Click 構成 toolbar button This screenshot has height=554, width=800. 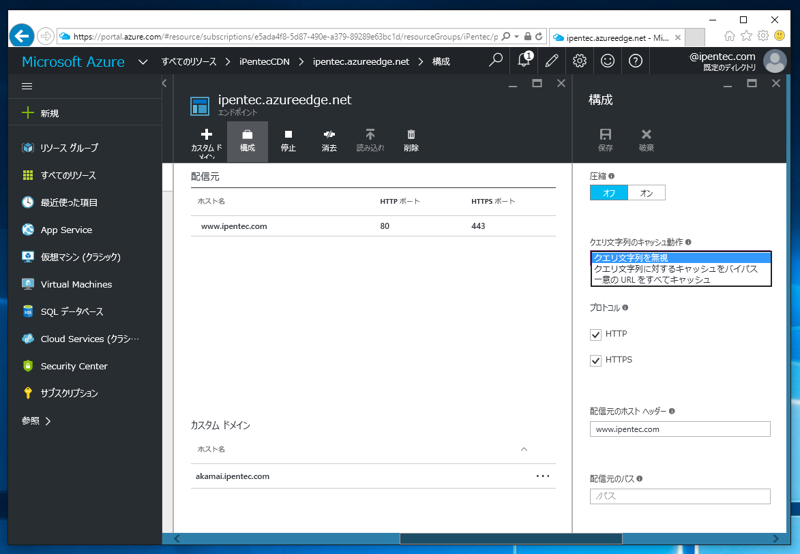click(x=247, y=142)
